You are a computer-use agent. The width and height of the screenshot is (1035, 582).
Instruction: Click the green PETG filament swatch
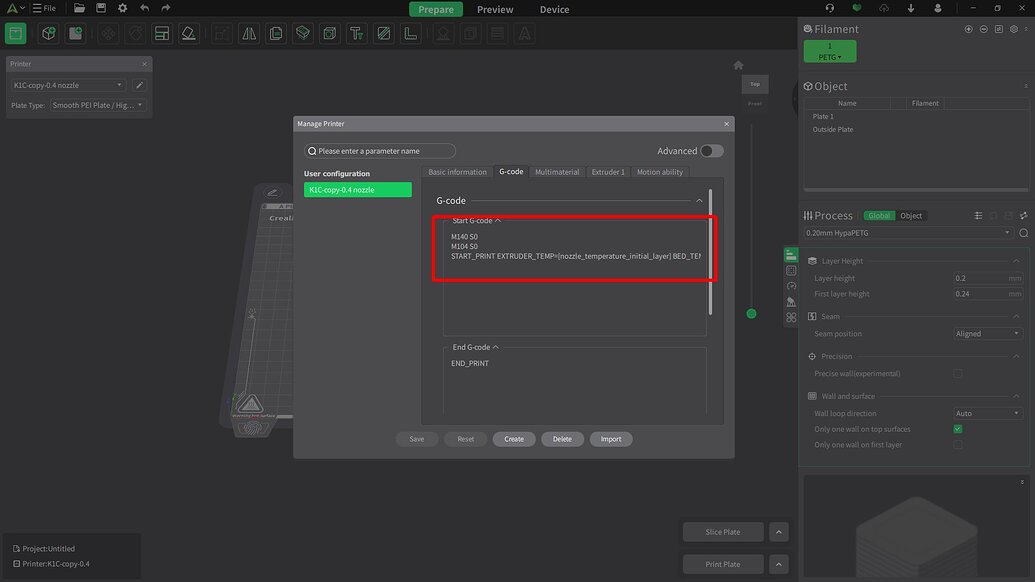coord(829,51)
